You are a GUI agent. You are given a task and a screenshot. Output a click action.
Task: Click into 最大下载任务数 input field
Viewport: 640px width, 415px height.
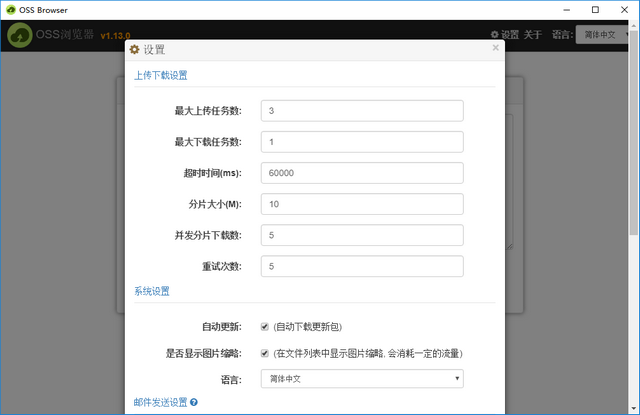coord(362,142)
